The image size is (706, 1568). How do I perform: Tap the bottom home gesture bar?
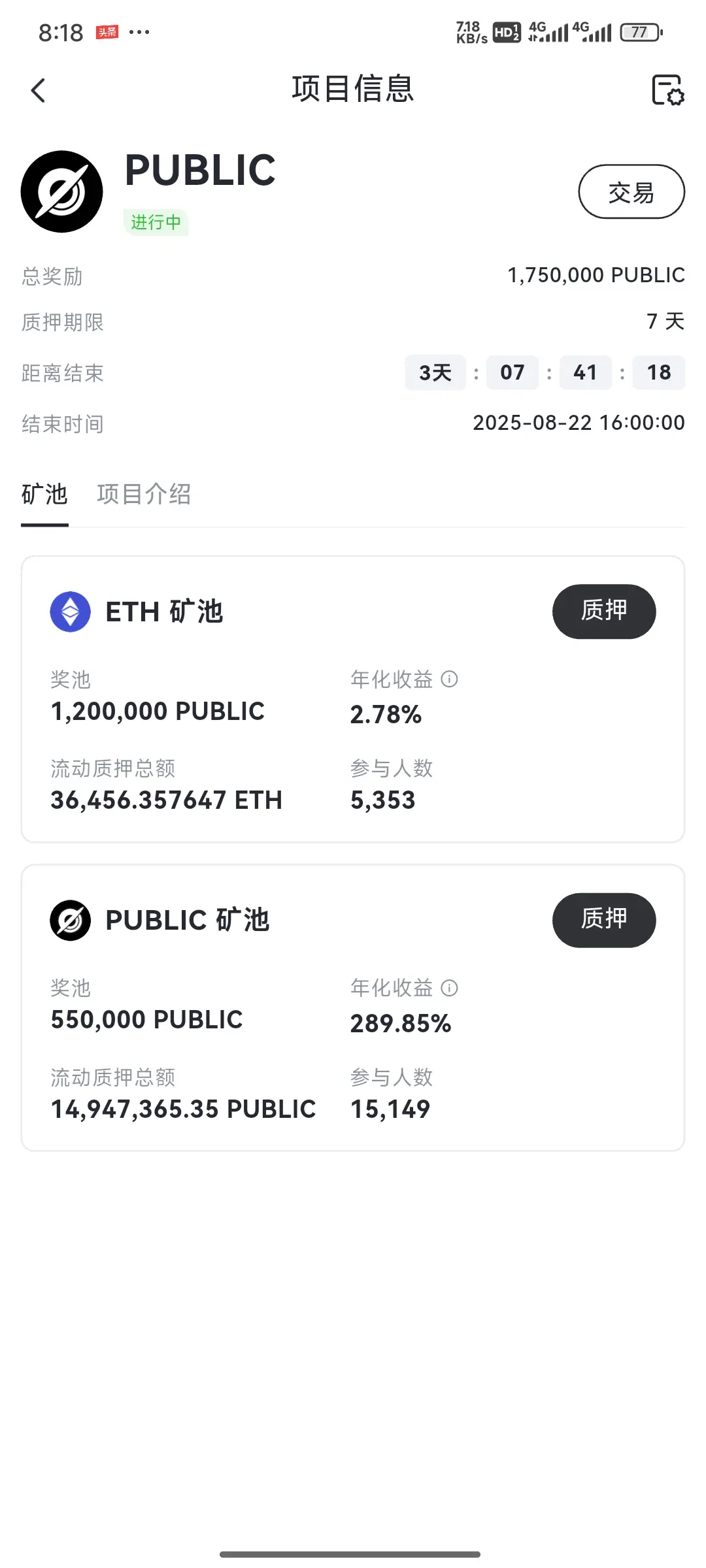pyautogui.click(x=350, y=1554)
